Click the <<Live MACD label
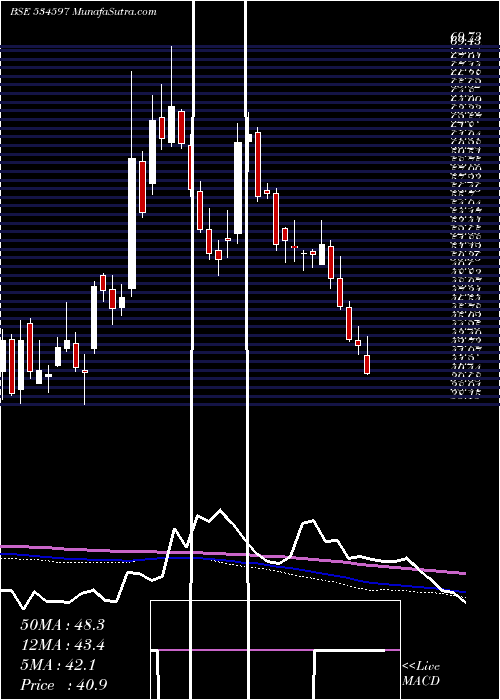 421,674
